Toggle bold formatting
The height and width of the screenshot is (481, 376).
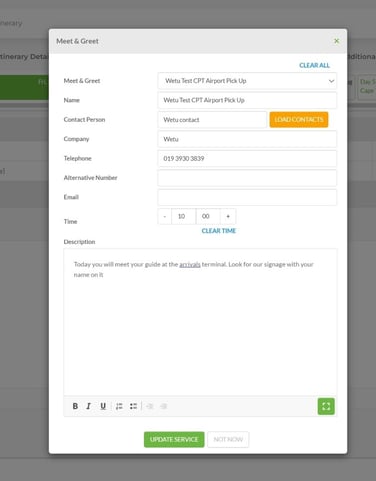pos(75,406)
